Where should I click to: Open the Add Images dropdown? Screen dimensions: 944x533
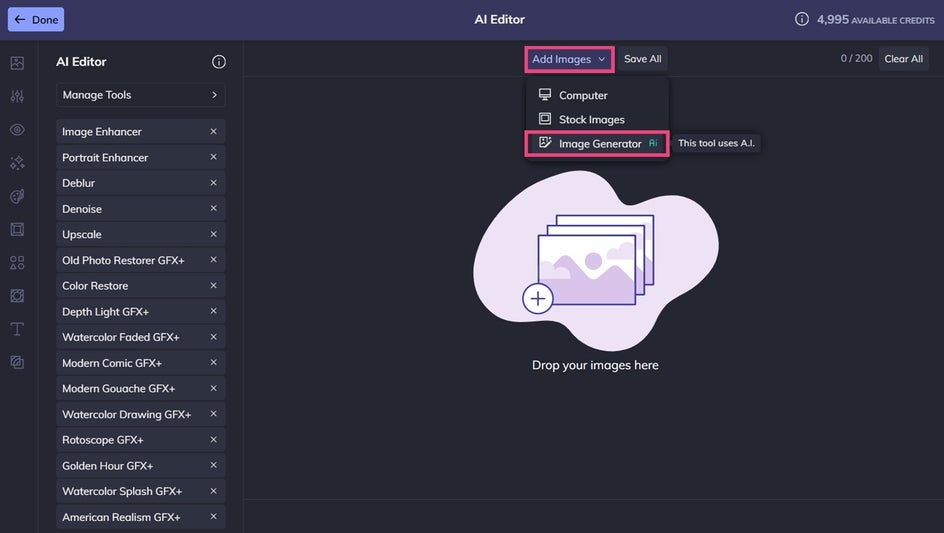pyautogui.click(x=569, y=59)
